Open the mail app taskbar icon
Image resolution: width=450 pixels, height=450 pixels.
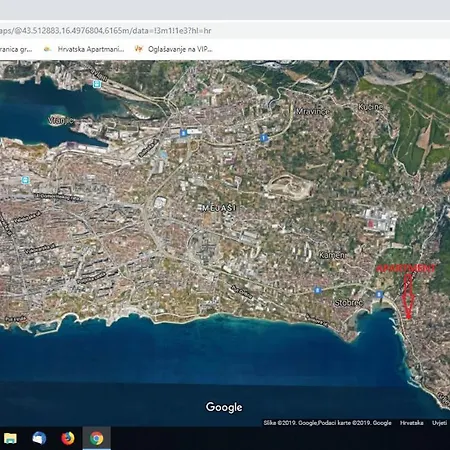pos(39,438)
